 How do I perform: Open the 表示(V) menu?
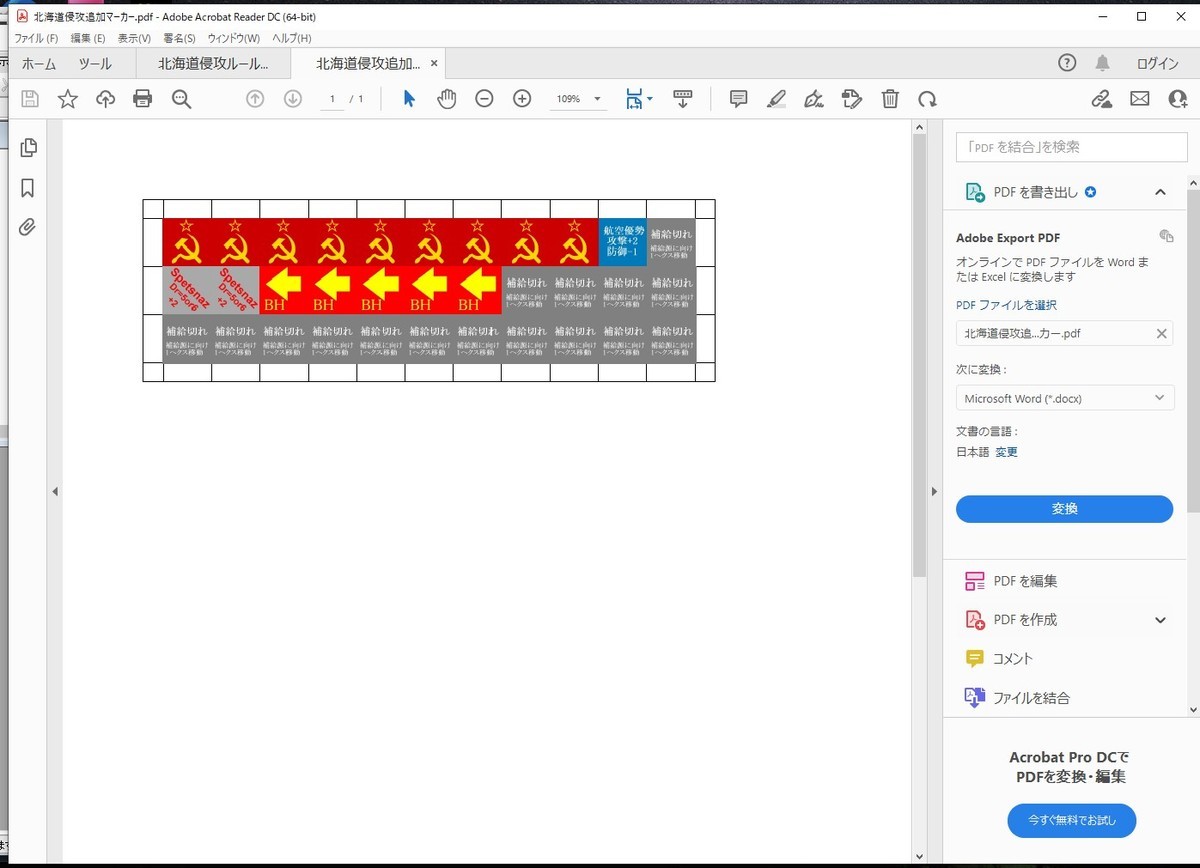(x=134, y=38)
